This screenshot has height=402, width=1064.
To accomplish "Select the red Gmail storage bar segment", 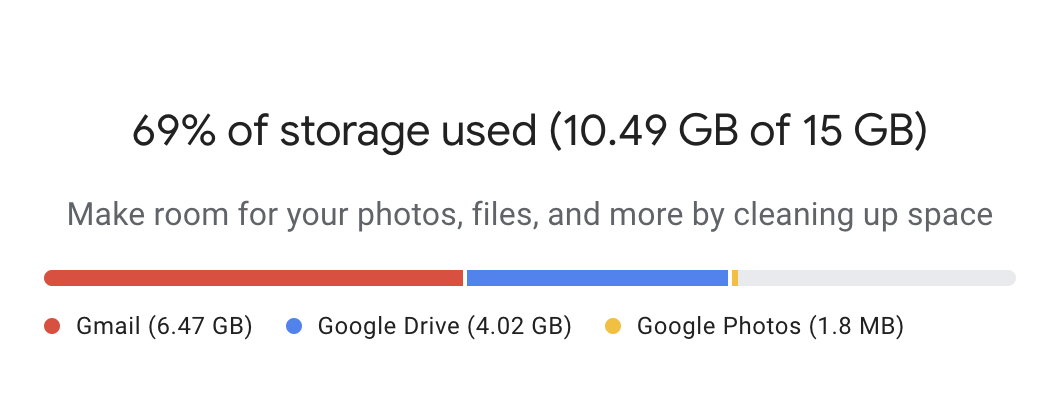I will coord(253,278).
